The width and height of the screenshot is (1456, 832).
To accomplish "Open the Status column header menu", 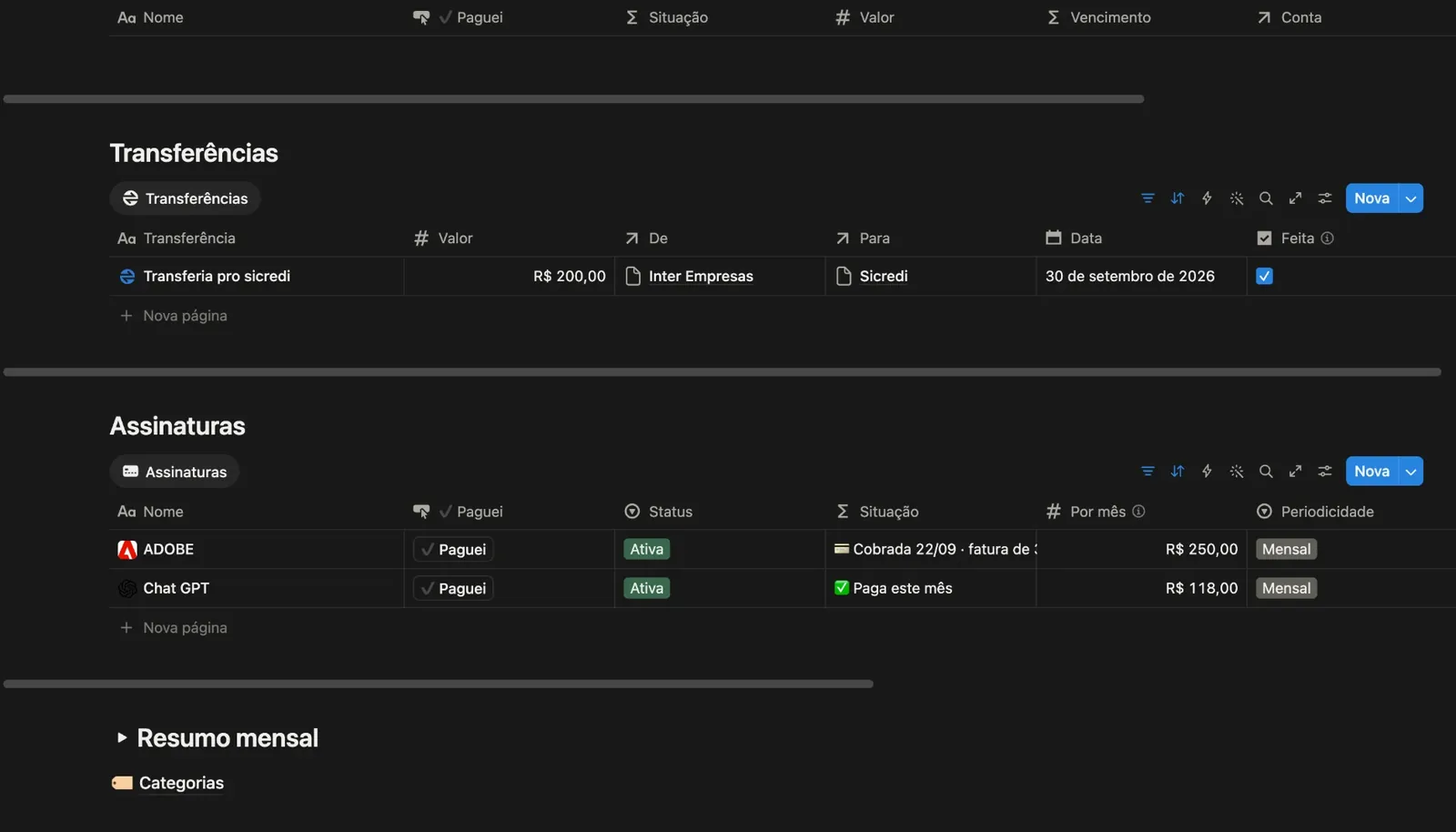I will [719, 512].
